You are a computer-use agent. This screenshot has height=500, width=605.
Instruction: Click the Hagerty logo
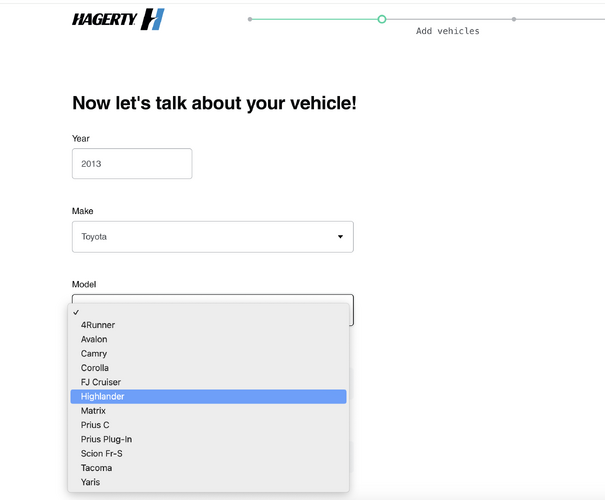click(118, 19)
